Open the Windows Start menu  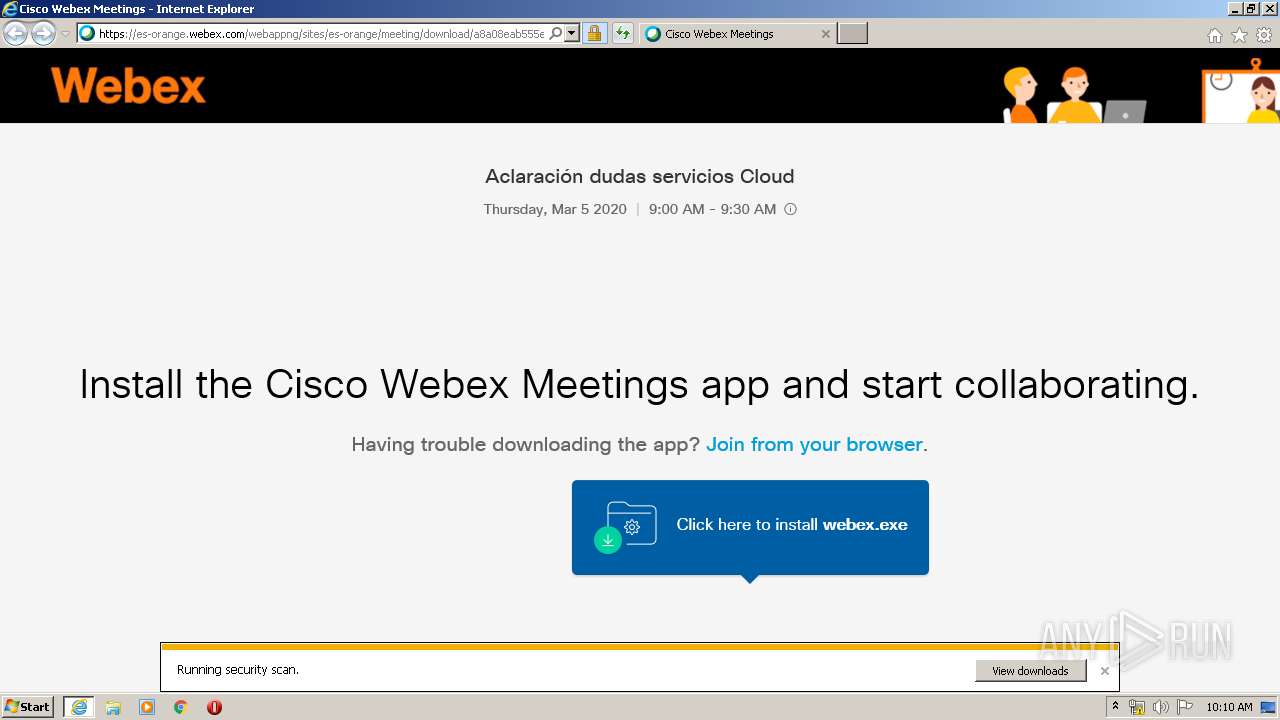(28, 707)
